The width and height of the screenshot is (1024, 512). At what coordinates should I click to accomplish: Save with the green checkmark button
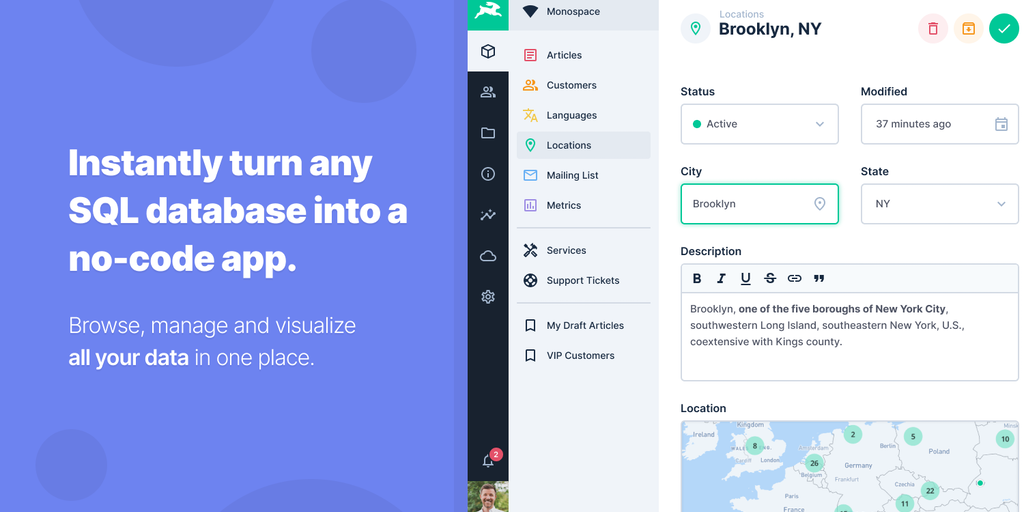[1004, 29]
